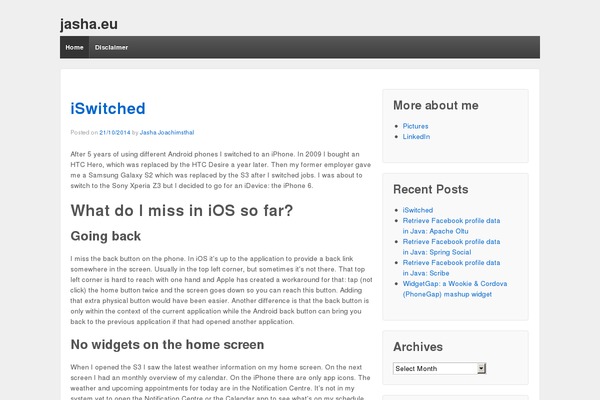Click the 'More about me' widget title

tap(436, 105)
